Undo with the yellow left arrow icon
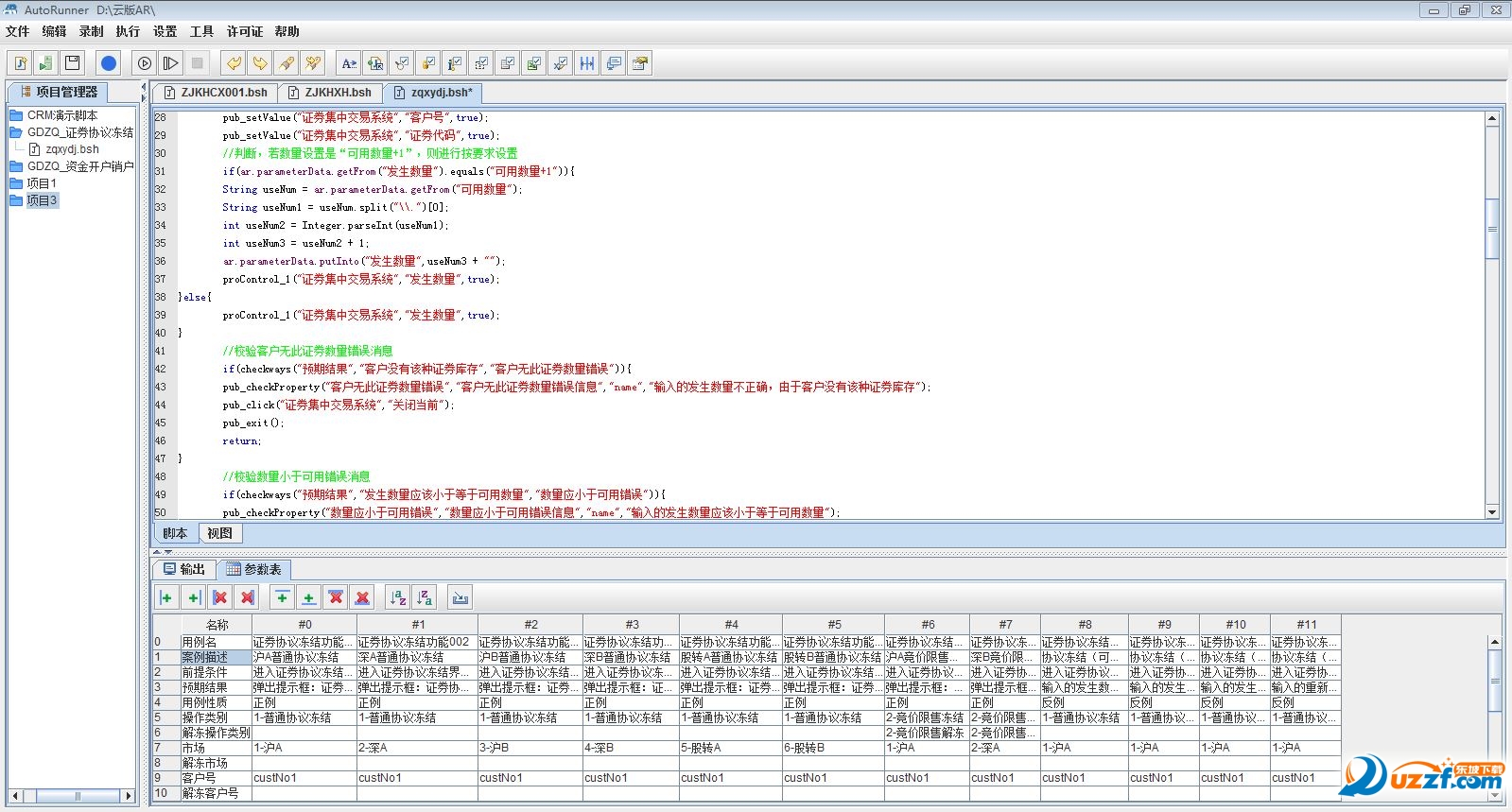Image resolution: width=1512 pixels, height=812 pixels. (234, 63)
